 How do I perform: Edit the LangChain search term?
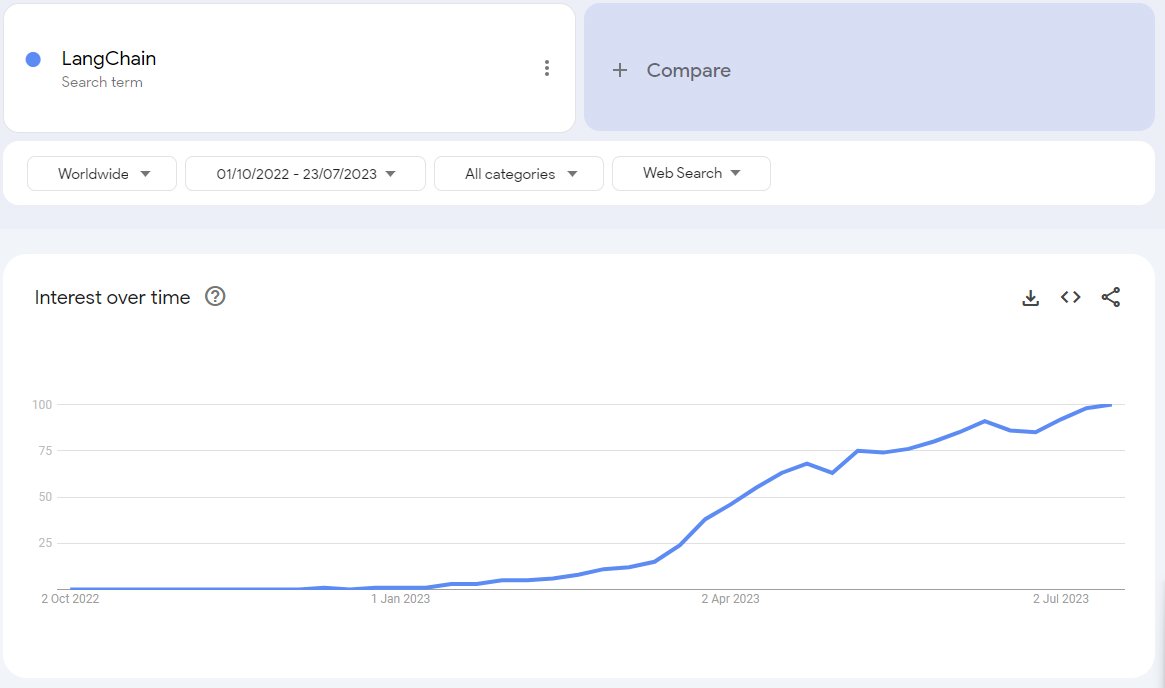108,58
